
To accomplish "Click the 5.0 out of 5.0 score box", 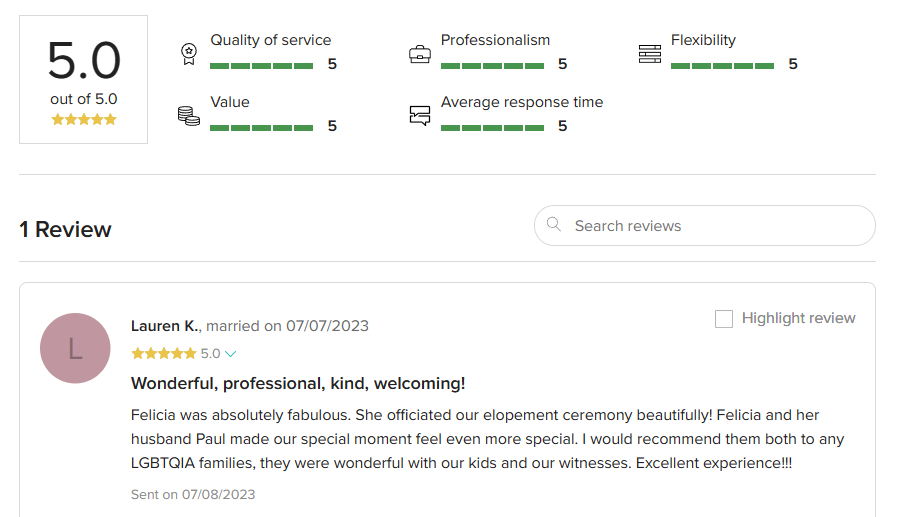I will click(x=84, y=79).
